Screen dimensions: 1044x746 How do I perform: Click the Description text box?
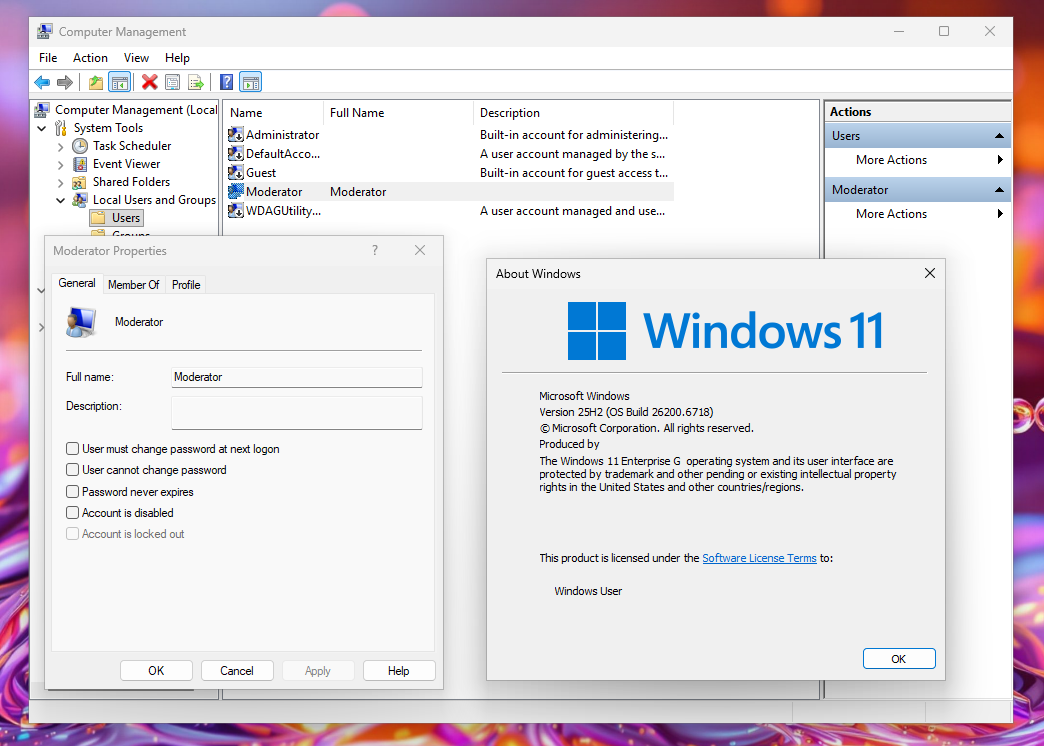[x=297, y=413]
